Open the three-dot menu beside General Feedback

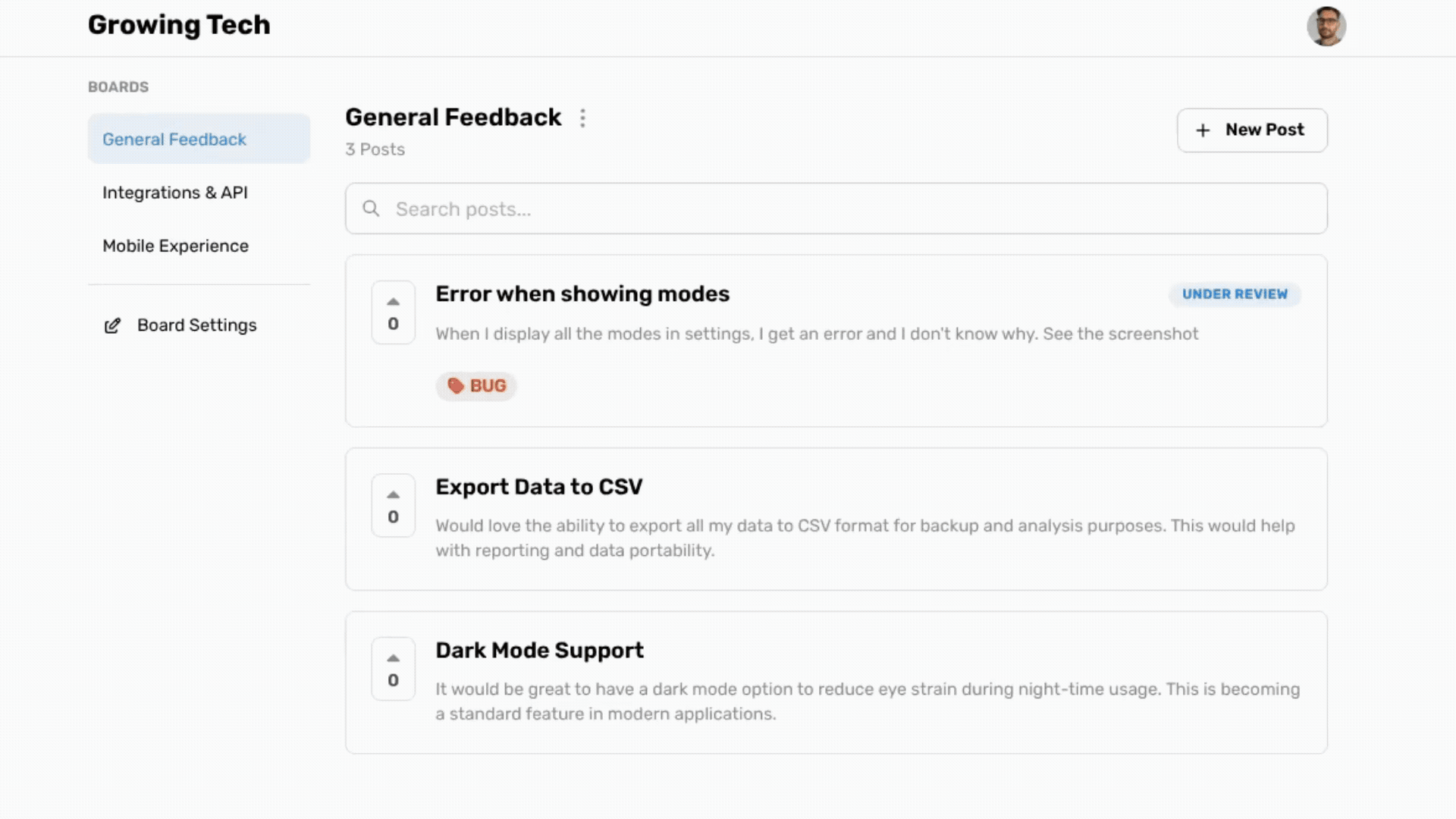(x=582, y=118)
